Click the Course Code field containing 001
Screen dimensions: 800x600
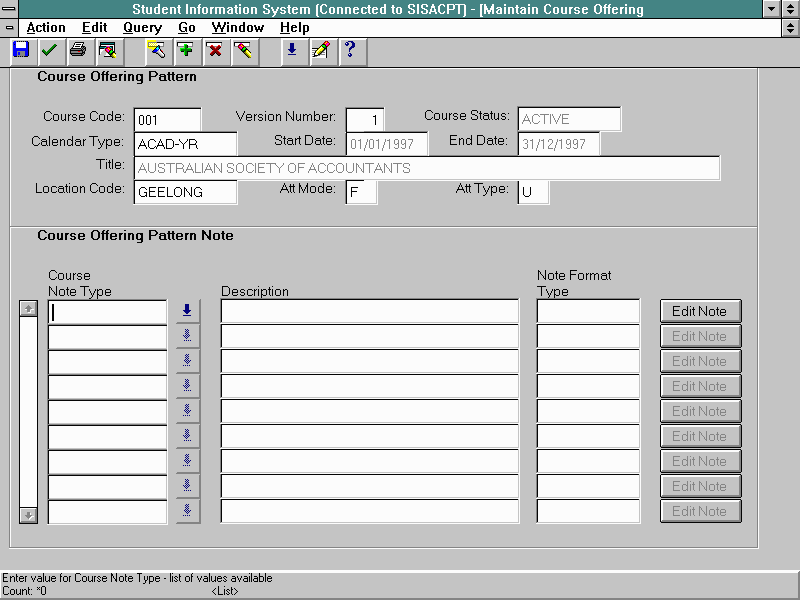pyautogui.click(x=167, y=119)
